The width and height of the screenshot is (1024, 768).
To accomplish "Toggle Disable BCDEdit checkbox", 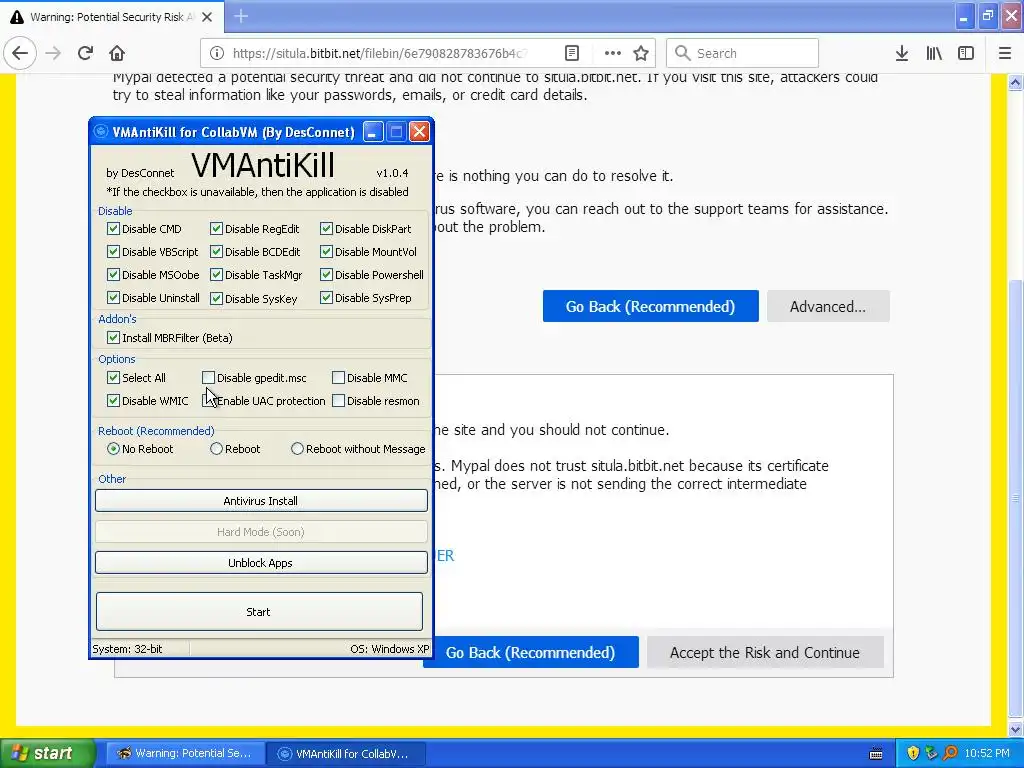I will 216,251.
